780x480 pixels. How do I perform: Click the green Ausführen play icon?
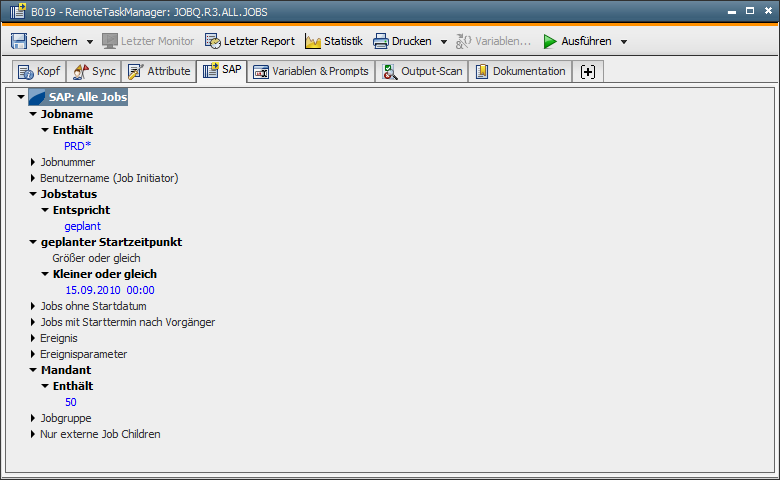pyautogui.click(x=550, y=41)
